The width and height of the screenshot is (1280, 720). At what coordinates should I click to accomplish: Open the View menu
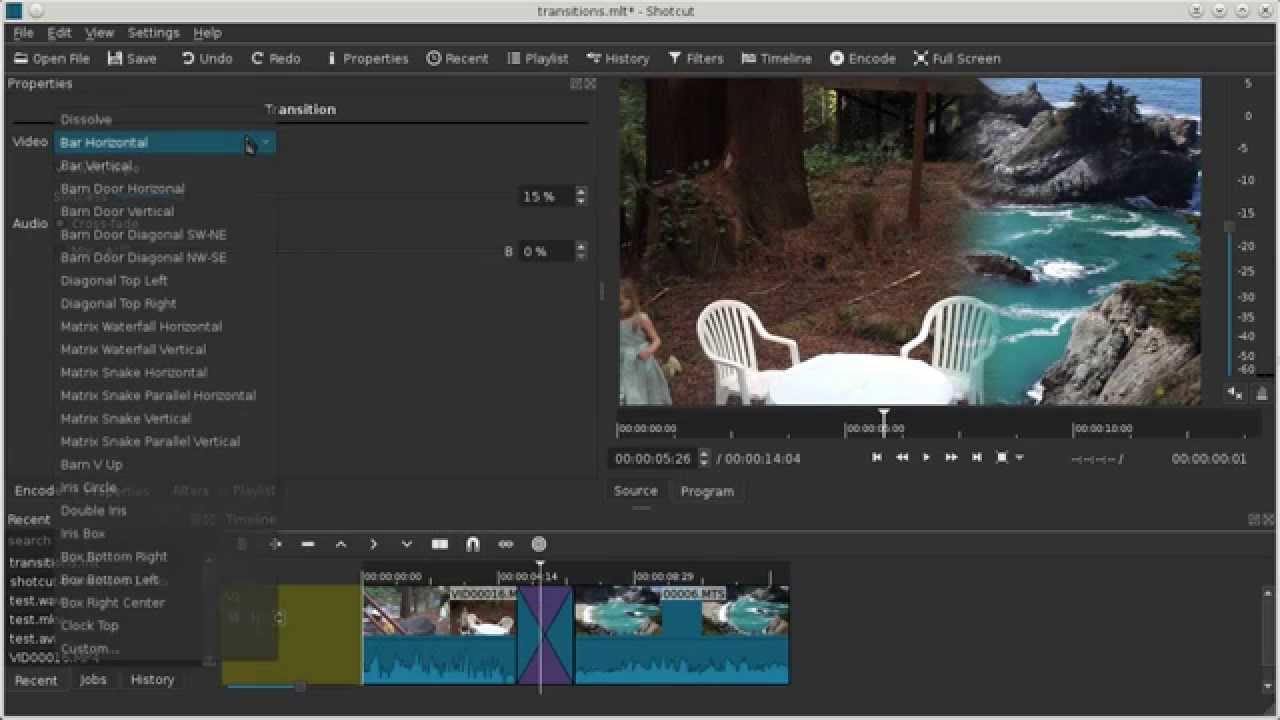[99, 33]
